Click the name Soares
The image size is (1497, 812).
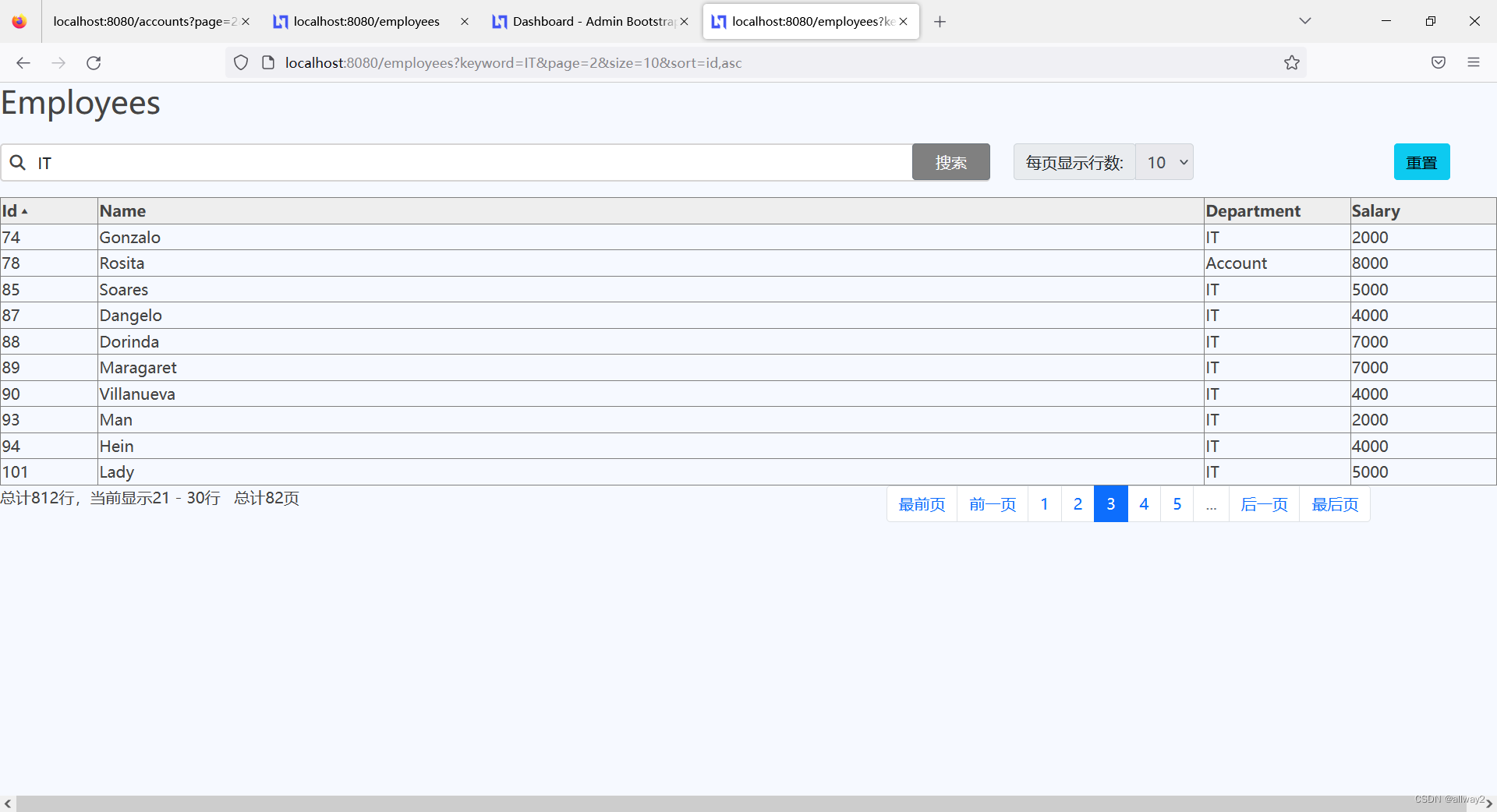click(x=123, y=290)
